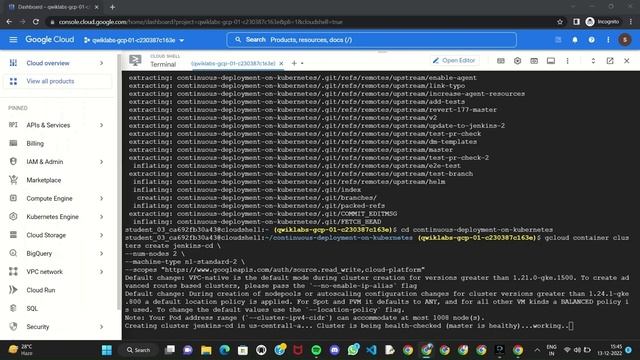Close the qwiklabs Cloud Shell session tab
The height and width of the screenshot is (360, 640).
(x=281, y=63)
